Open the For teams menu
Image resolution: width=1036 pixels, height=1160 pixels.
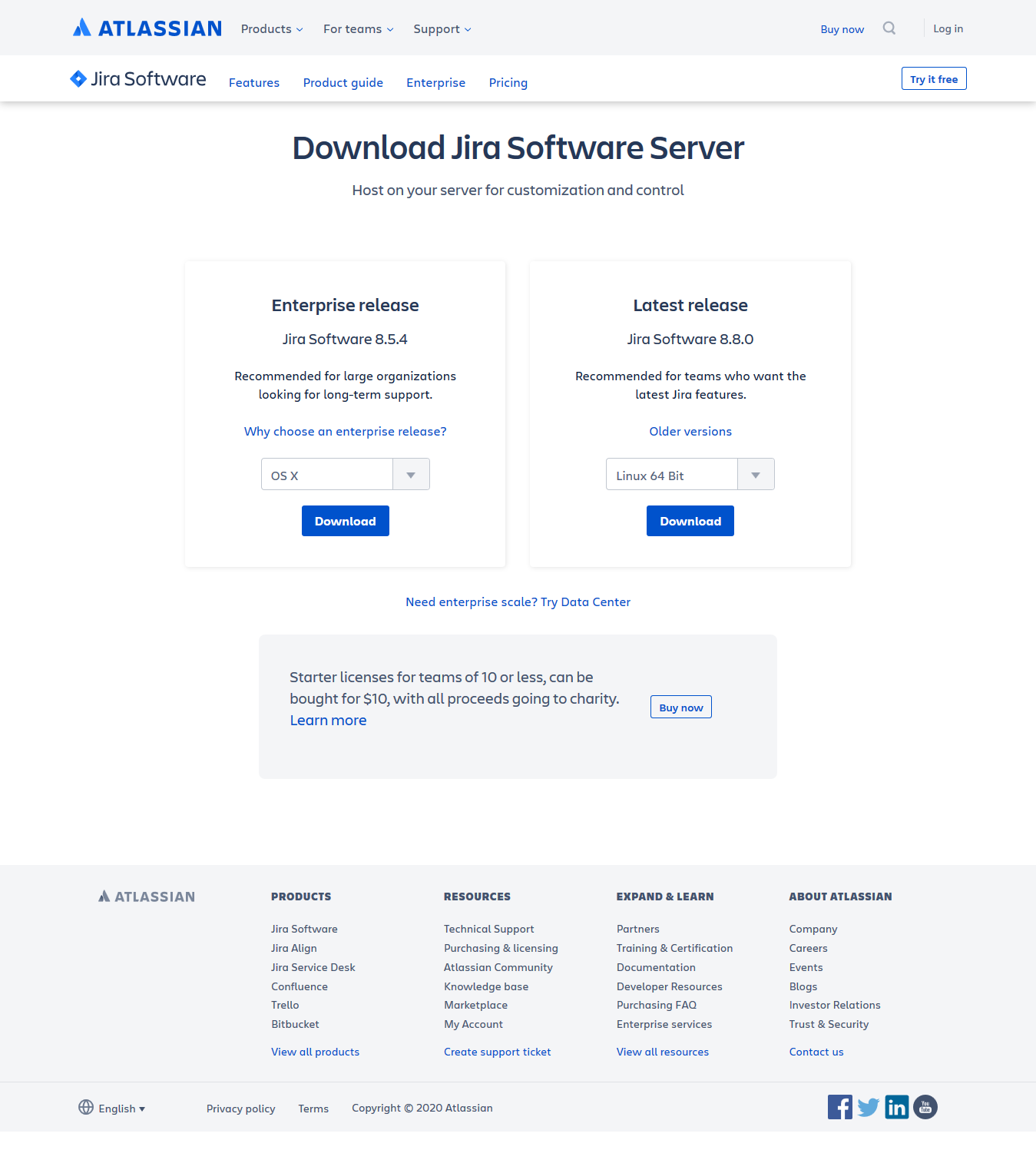click(359, 29)
